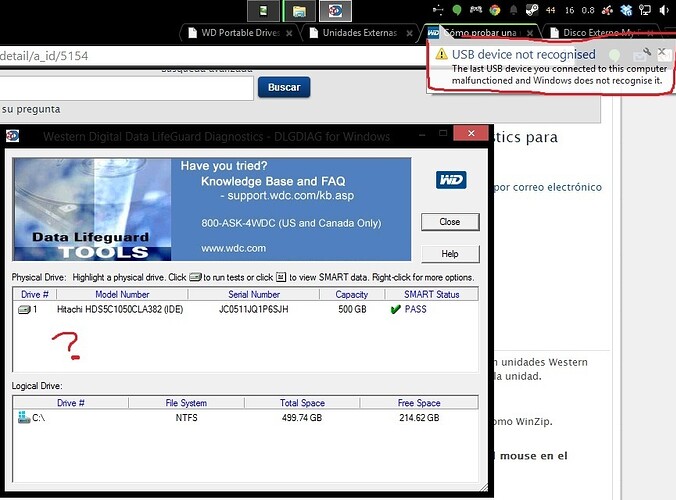Dismiss the USB device not recognised notification
Image resolution: width=676 pixels, height=500 pixels.
click(661, 51)
